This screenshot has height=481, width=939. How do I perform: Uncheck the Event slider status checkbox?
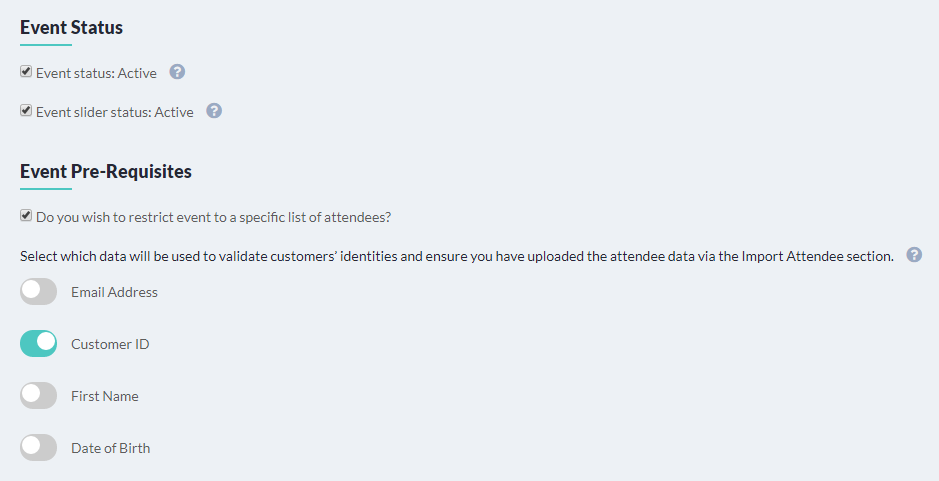click(26, 110)
